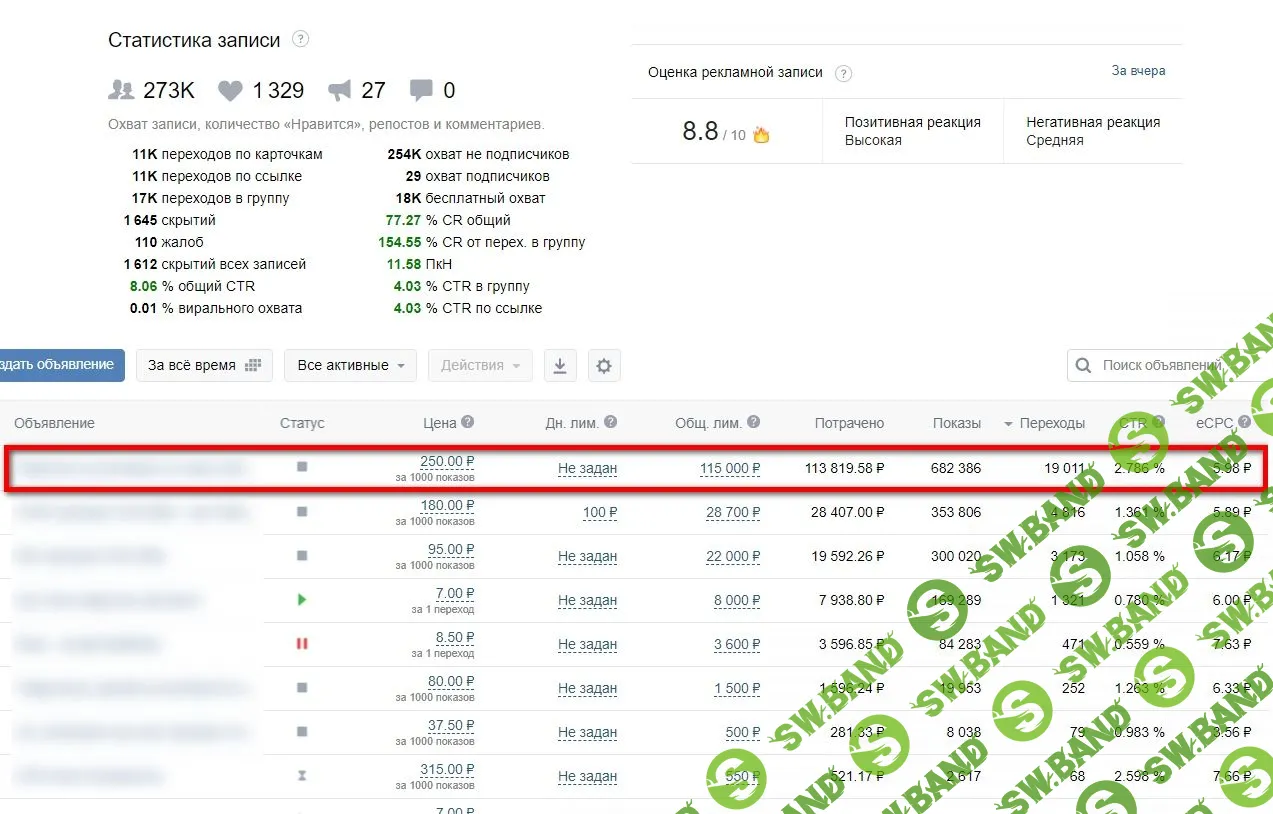Edit the total limit 8 000 ₽
This screenshot has width=1273, height=814.
pos(737,600)
